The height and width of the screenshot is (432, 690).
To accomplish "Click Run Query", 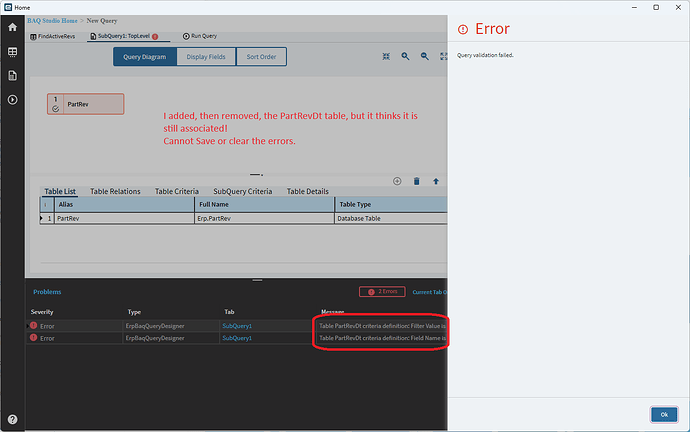I will pyautogui.click(x=200, y=36).
